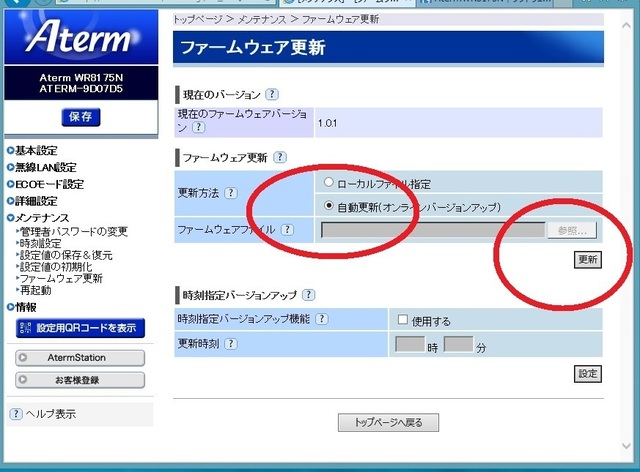Click メンテナンス breadcrumb link

click(x=262, y=19)
